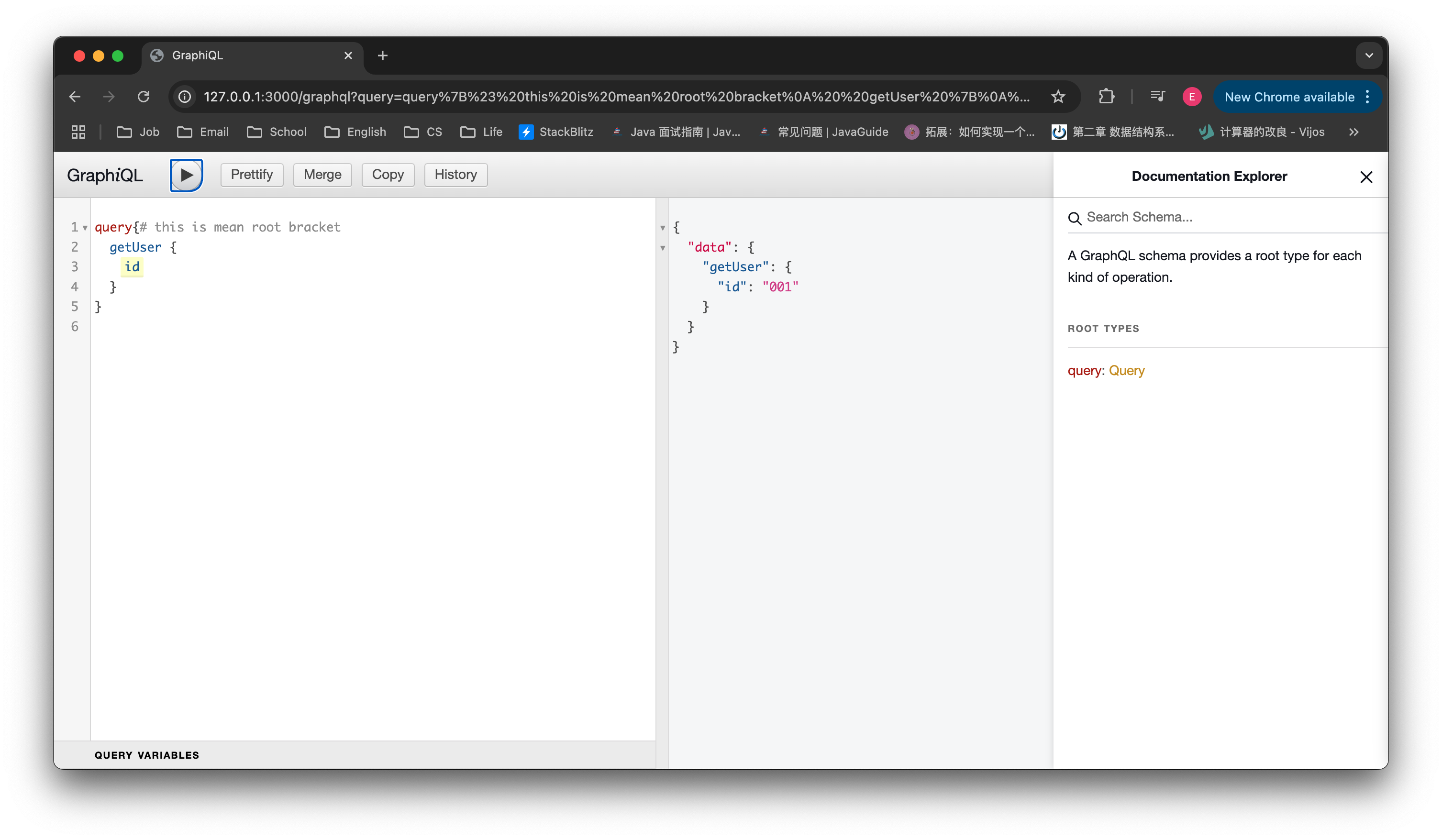Screen dimensions: 1442x840
Task: Click the Prettify button
Action: (252, 175)
